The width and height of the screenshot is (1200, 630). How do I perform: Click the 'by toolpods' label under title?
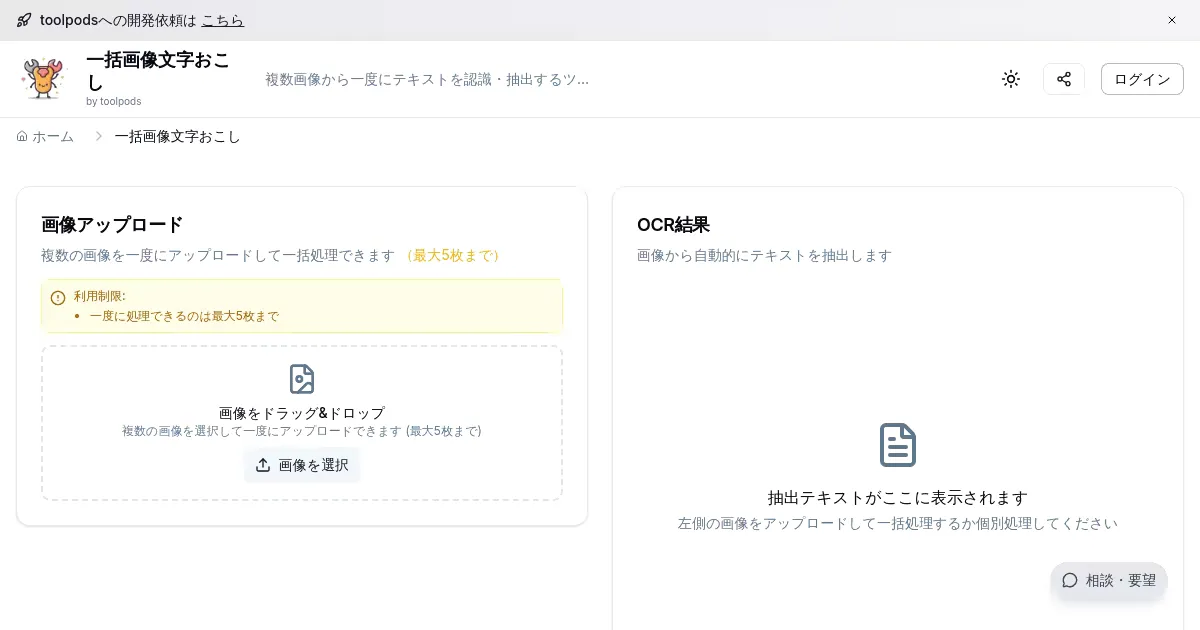pyautogui.click(x=113, y=101)
